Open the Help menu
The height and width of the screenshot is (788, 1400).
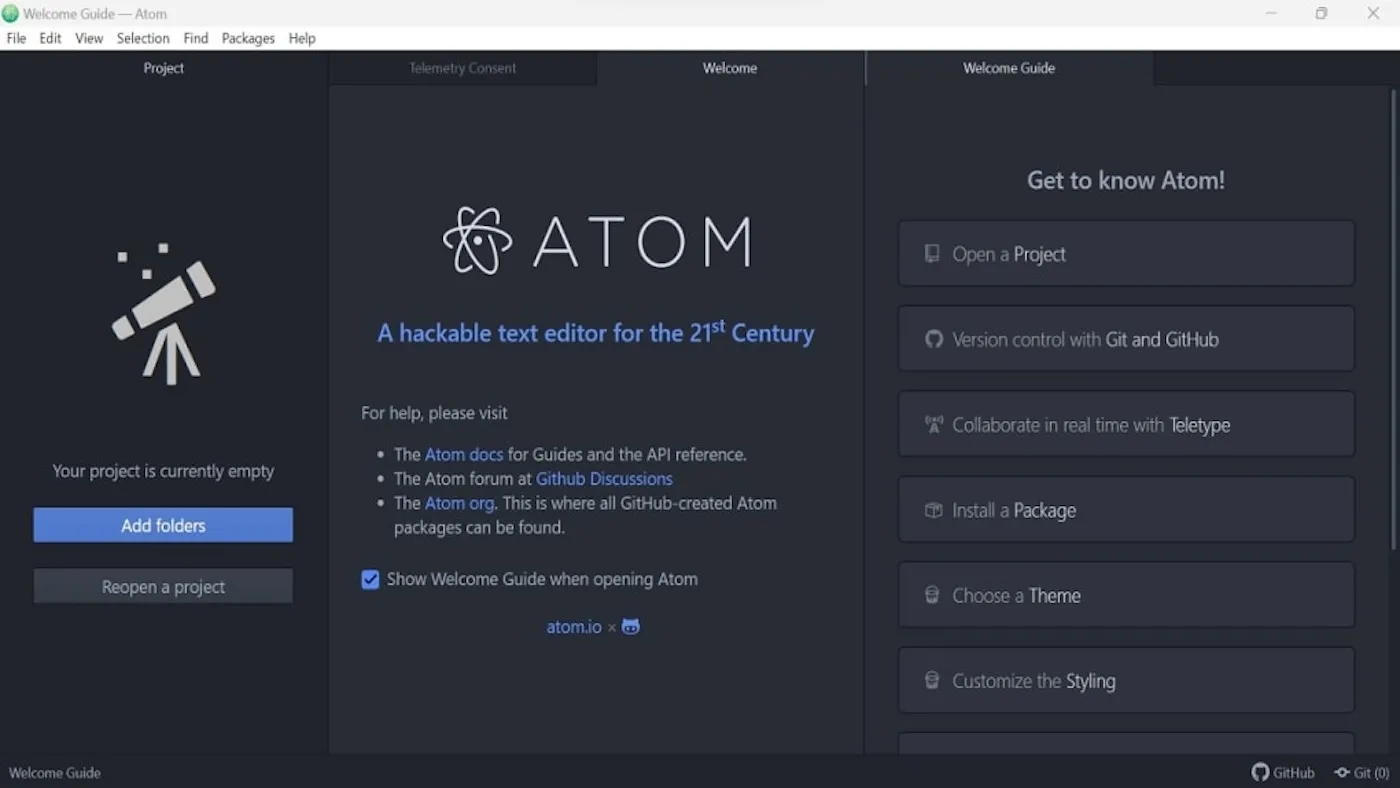[x=301, y=38]
